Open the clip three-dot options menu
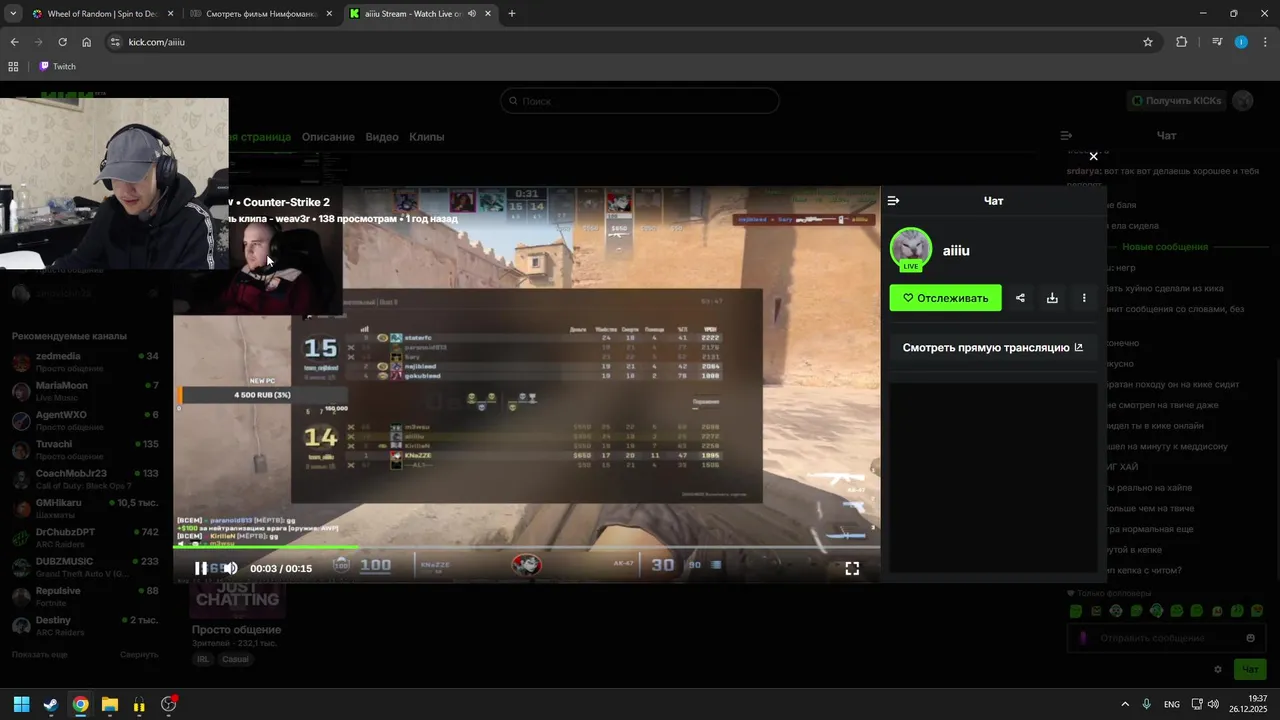This screenshot has height=720, width=1280. point(1084,297)
